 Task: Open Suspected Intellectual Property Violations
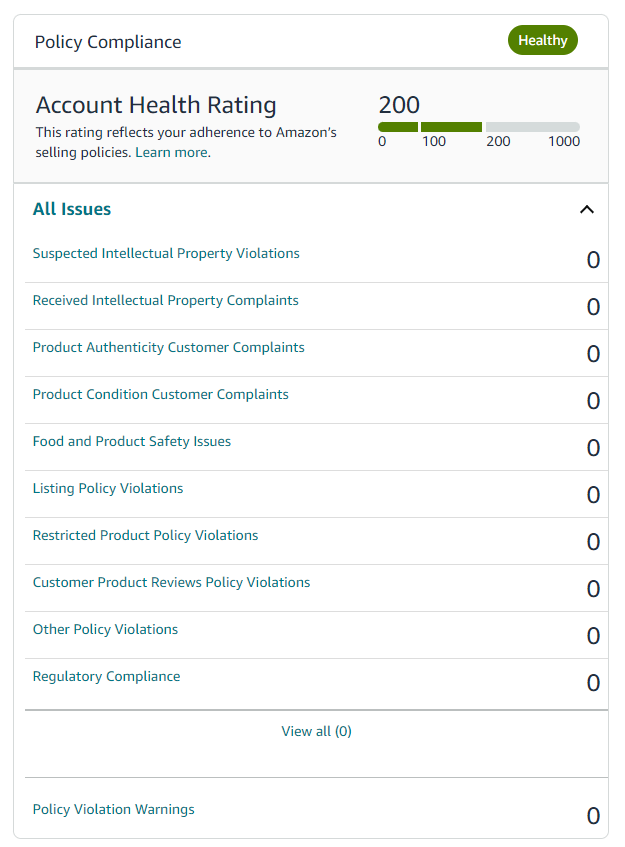(166, 253)
